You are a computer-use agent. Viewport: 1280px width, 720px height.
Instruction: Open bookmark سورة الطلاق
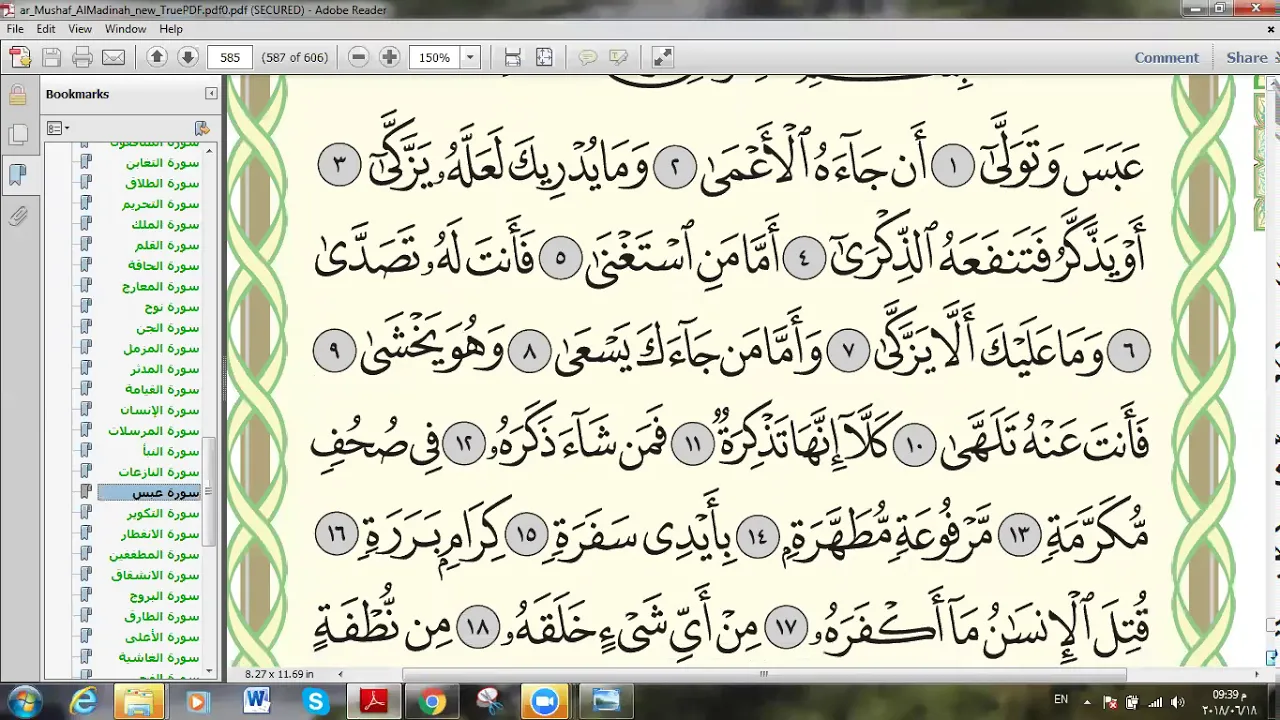tap(163, 184)
